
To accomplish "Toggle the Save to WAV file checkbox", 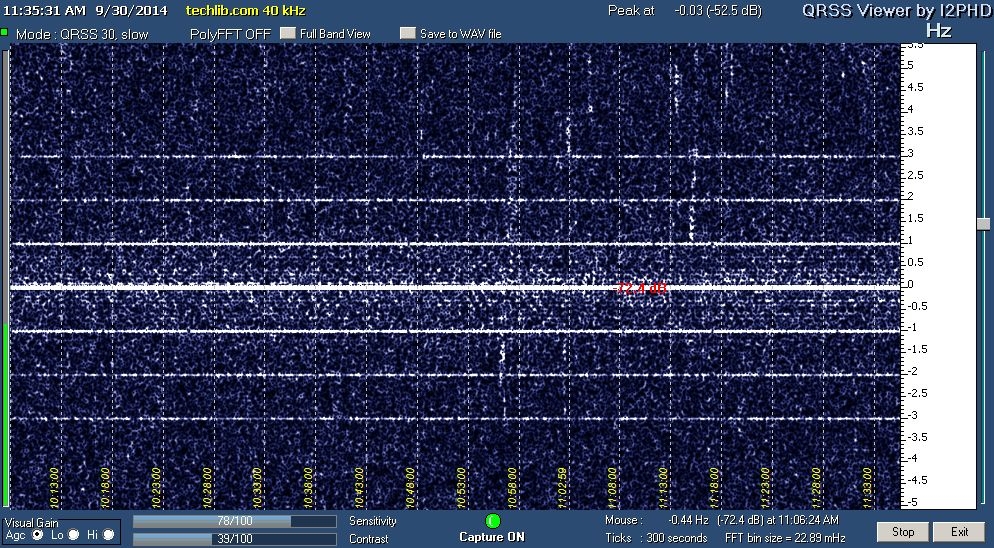I will (x=407, y=33).
